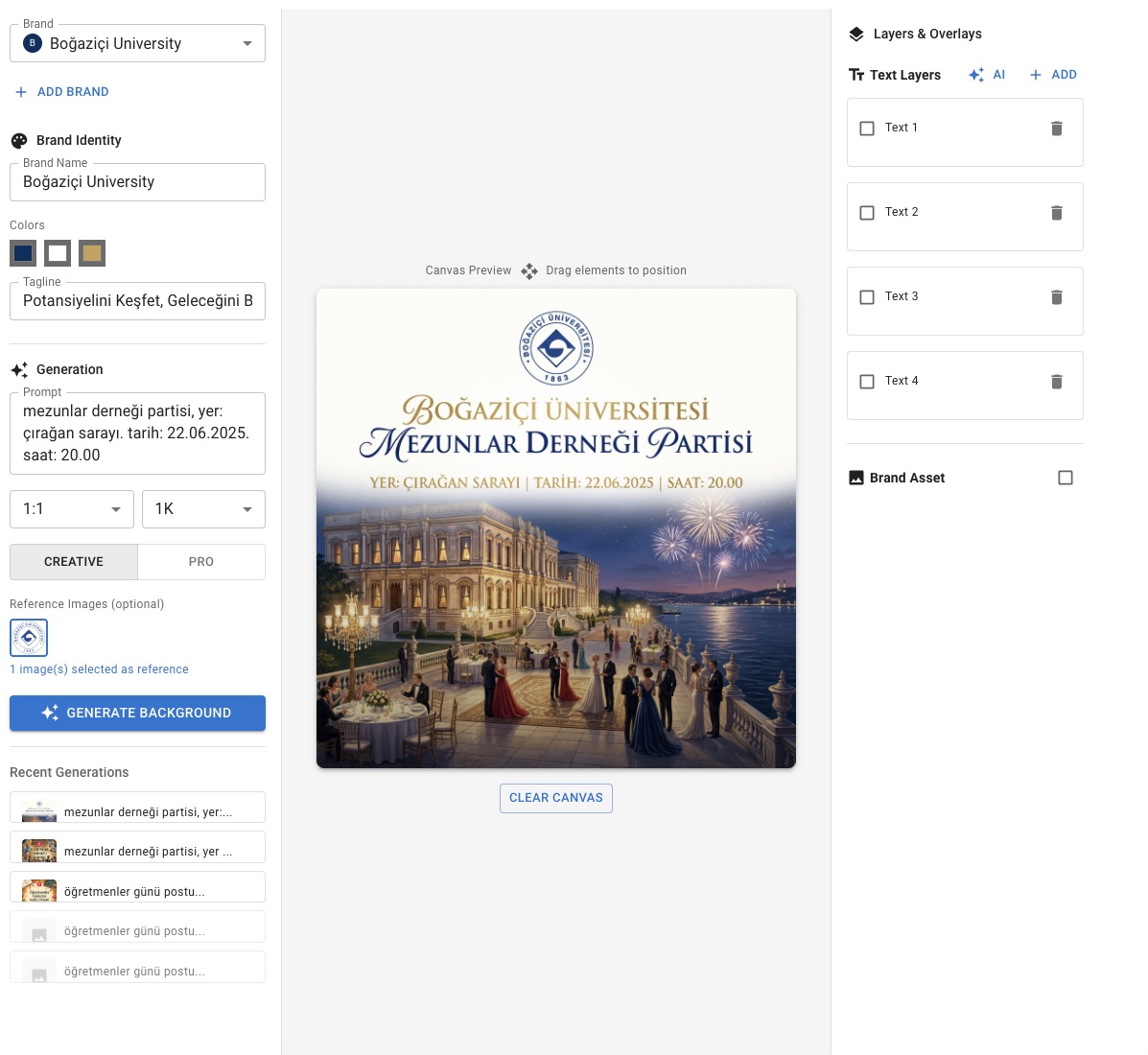
Task: Select the reference image logo thumbnail
Action: tap(29, 638)
